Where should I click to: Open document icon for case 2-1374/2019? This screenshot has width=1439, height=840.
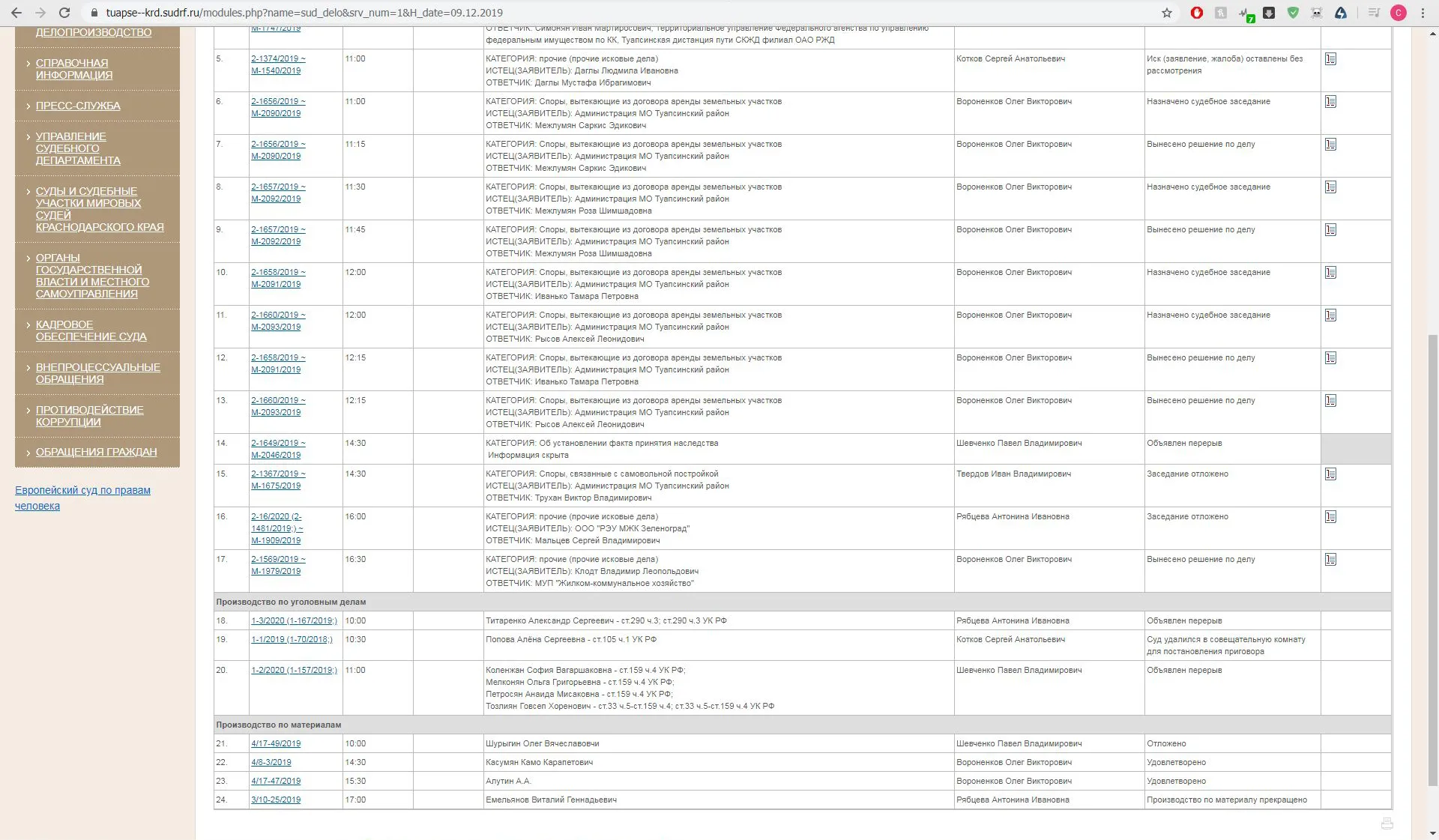1330,59
